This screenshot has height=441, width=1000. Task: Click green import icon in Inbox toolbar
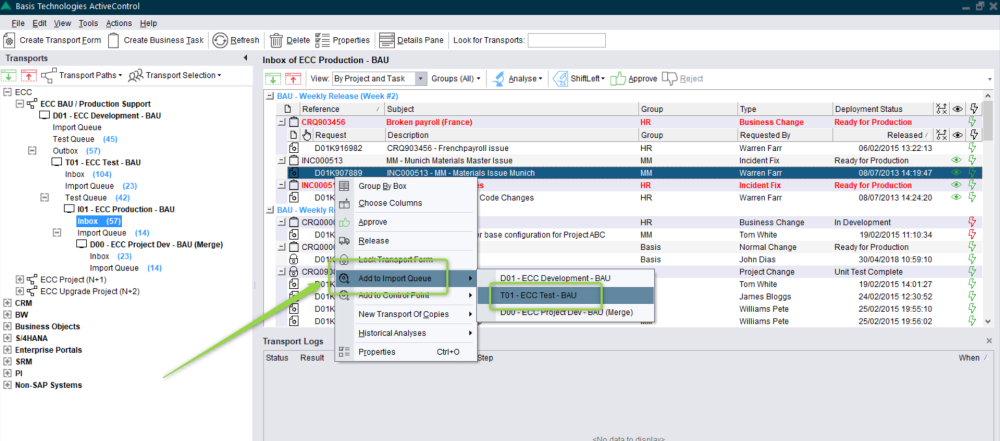click(x=272, y=78)
